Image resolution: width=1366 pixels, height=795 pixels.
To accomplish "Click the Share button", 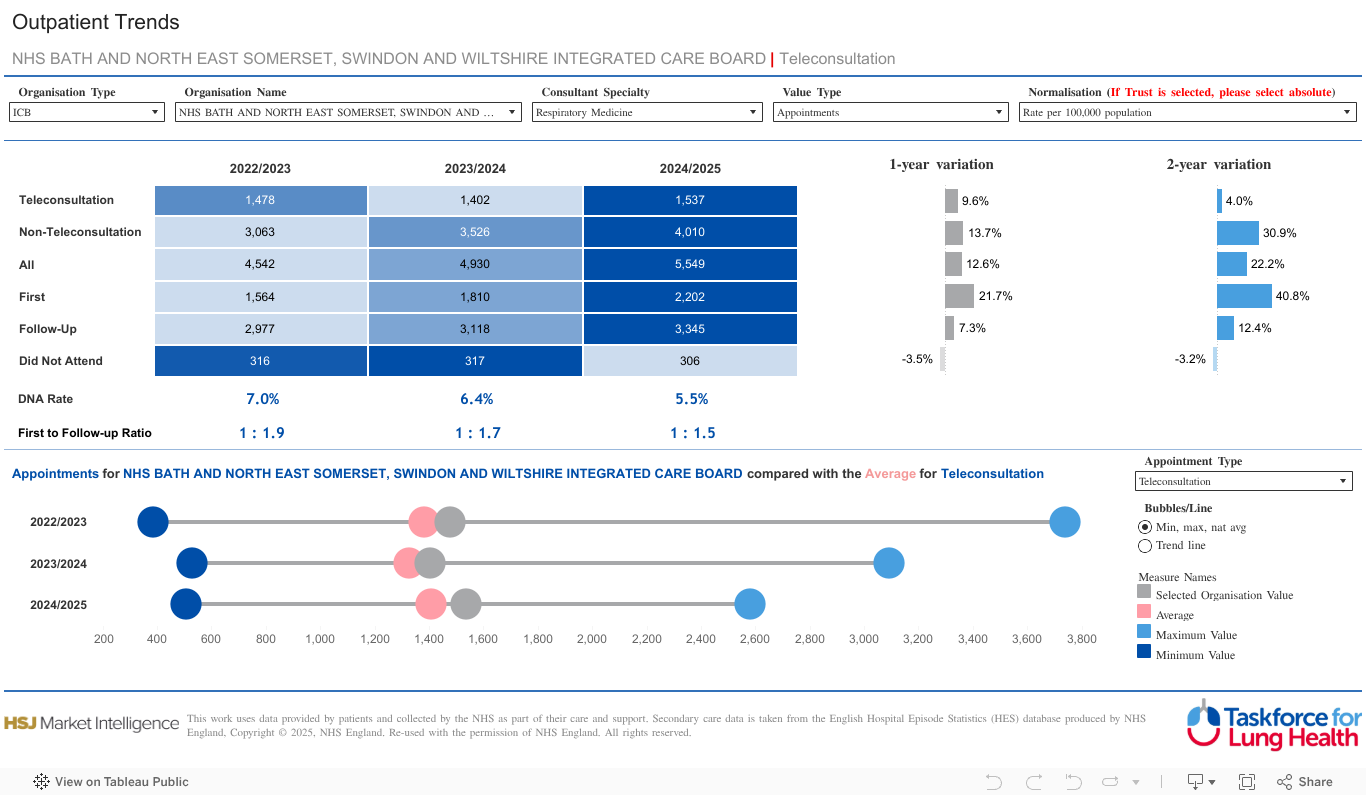I will (1305, 782).
